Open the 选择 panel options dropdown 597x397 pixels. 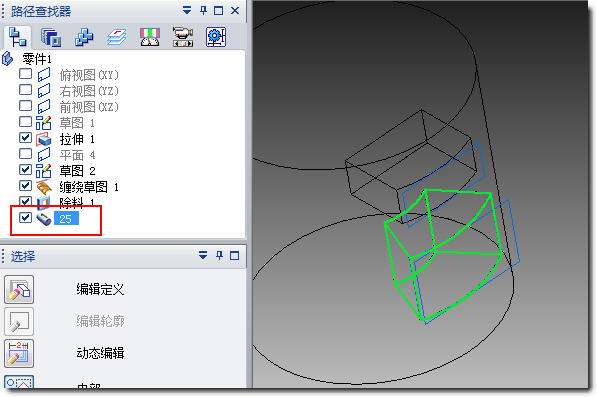coord(203,255)
